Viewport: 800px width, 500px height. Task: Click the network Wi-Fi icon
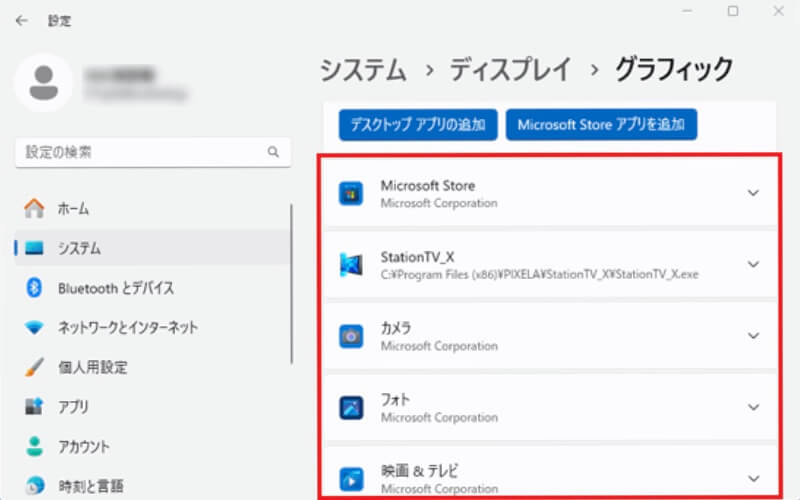pos(34,327)
